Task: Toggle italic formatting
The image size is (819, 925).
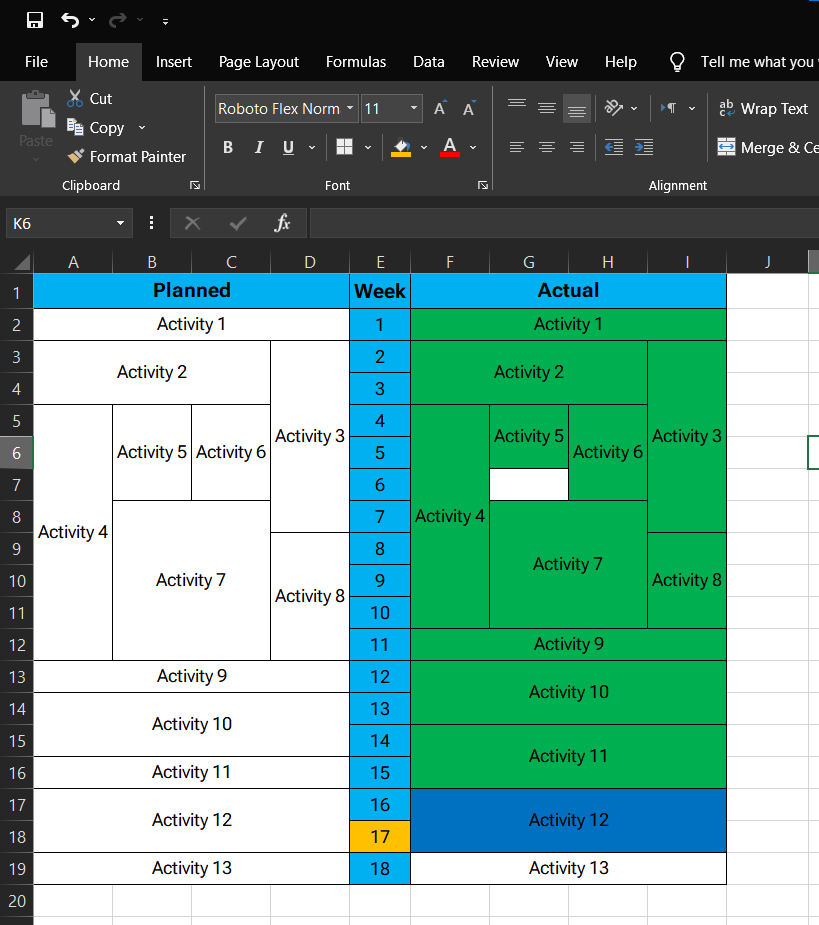Action: pyautogui.click(x=258, y=147)
